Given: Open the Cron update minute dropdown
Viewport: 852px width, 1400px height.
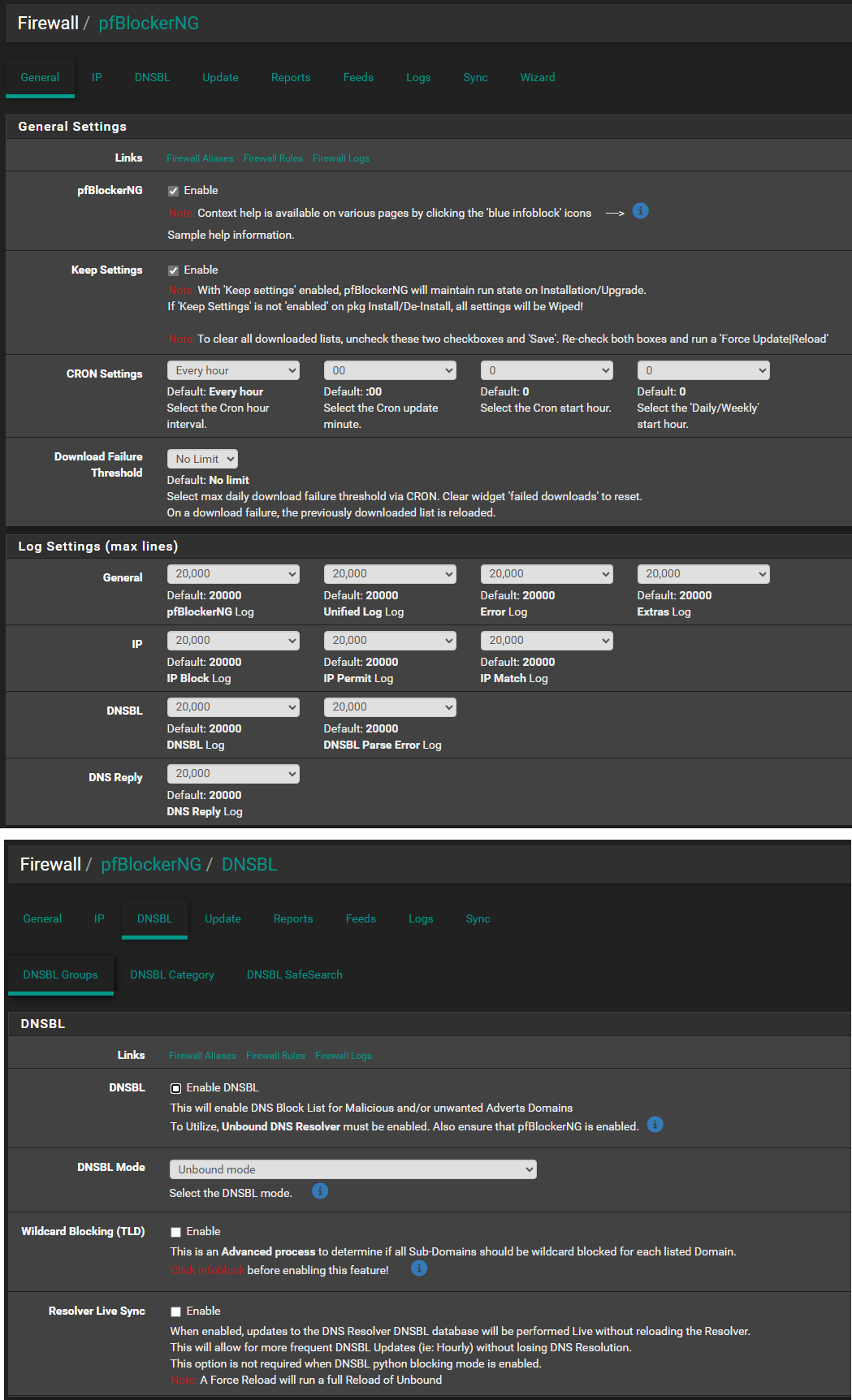Looking at the screenshot, I should pyautogui.click(x=390, y=370).
